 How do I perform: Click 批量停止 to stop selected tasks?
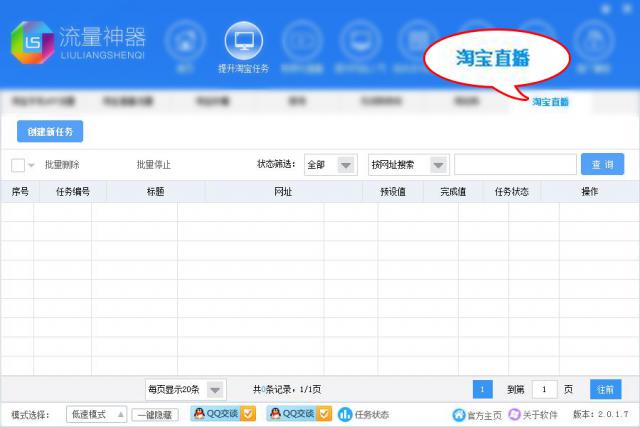point(153,165)
